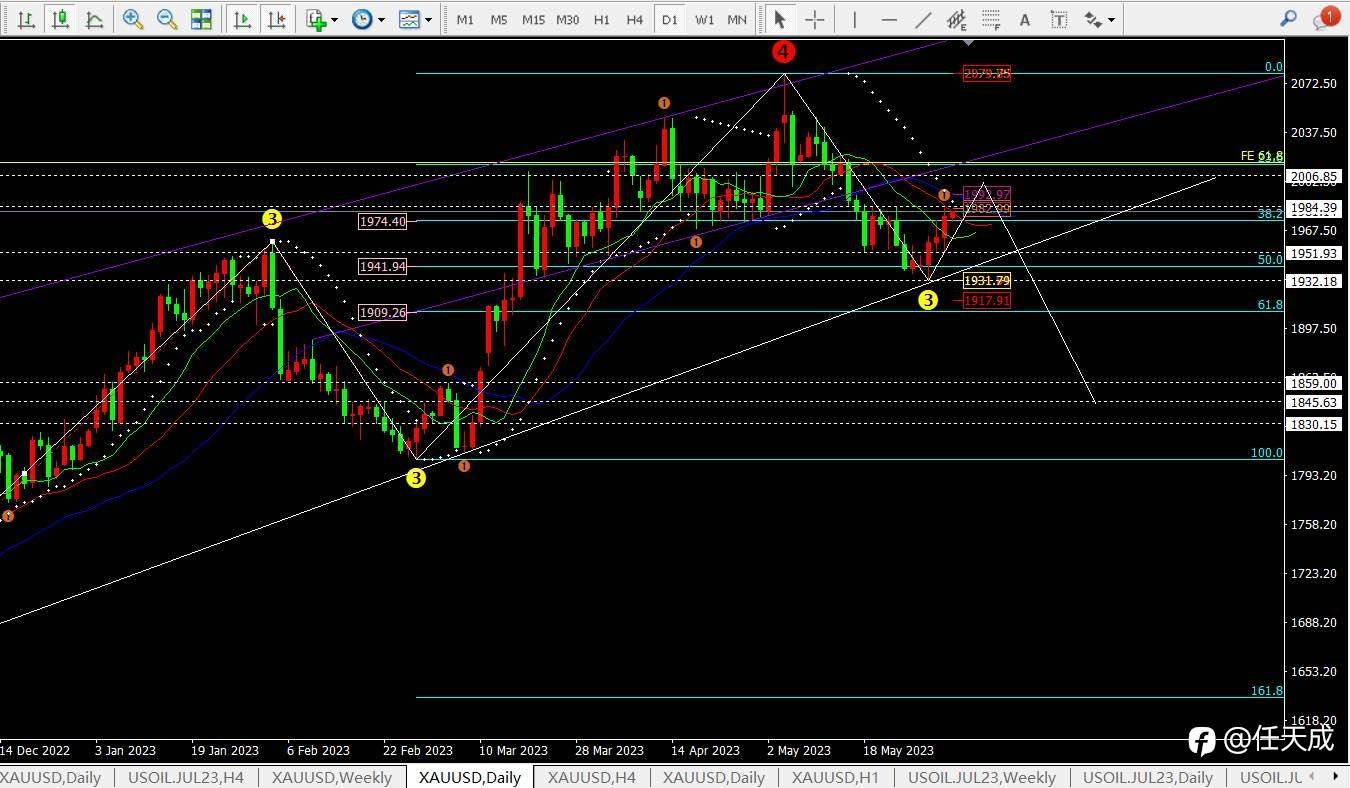Pick the equidistant channel tool
The width and height of the screenshot is (1350, 788).
957,19
